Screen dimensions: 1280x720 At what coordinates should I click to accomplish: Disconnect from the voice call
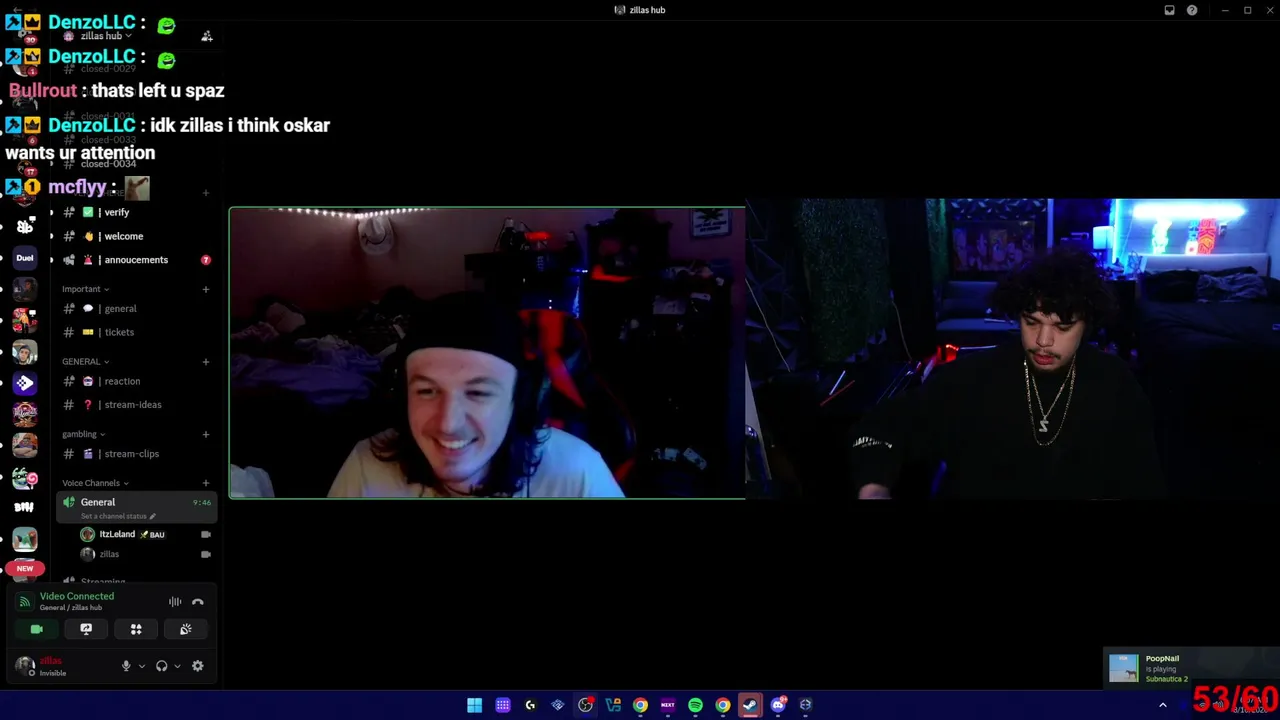(x=197, y=602)
